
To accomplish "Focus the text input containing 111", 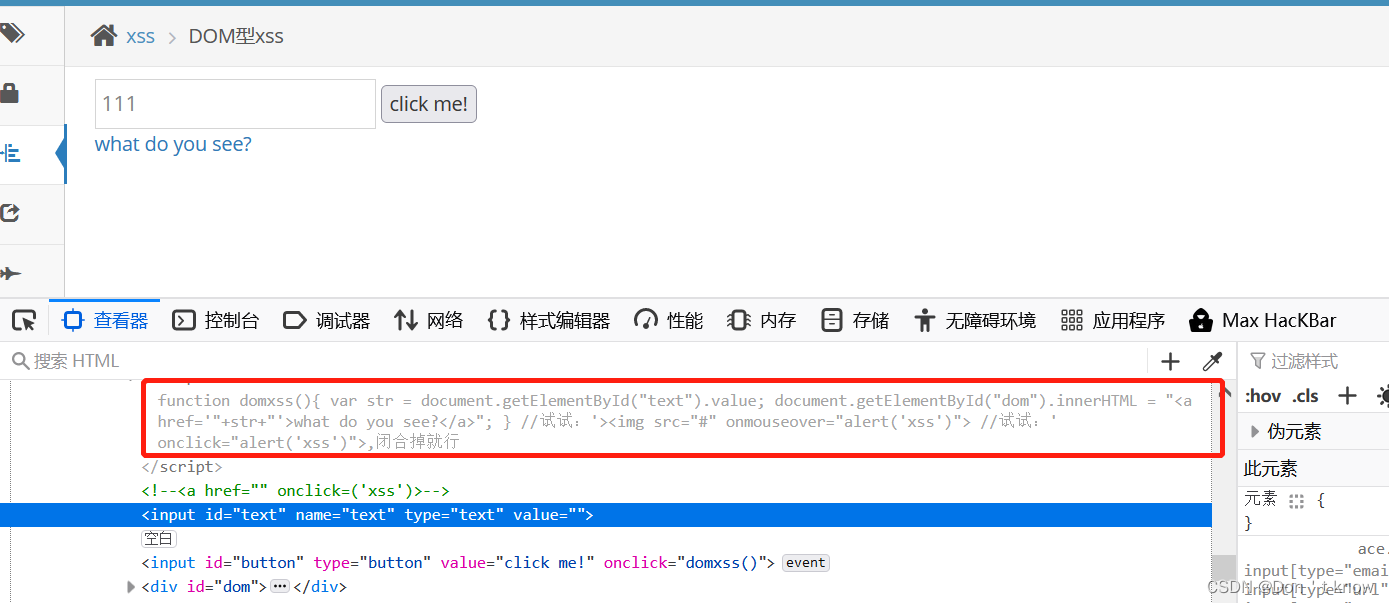I will pyautogui.click(x=235, y=104).
